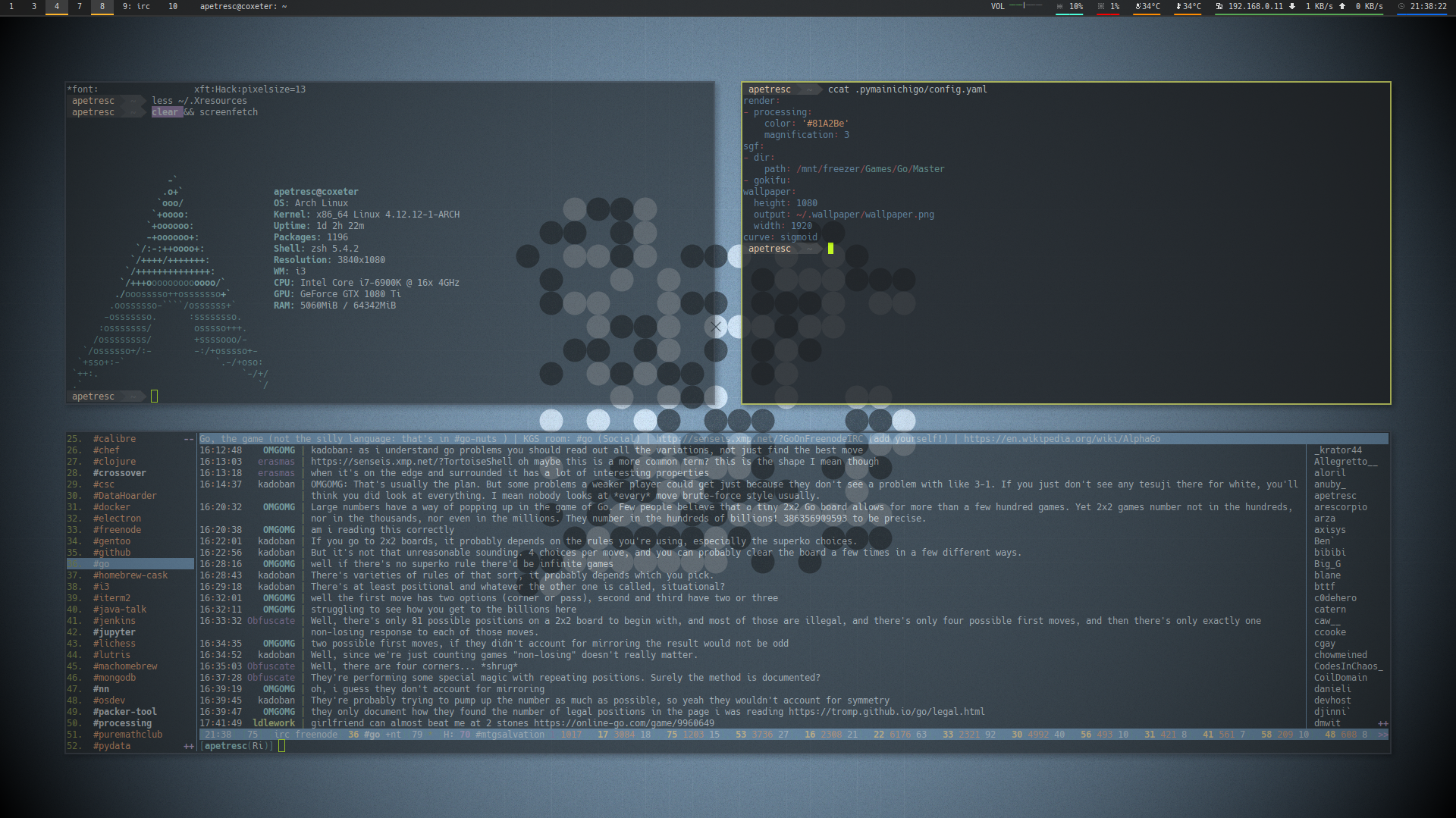The width and height of the screenshot is (1456, 818).
Task: Click the first temperature flame icon
Action: click(x=1137, y=6)
